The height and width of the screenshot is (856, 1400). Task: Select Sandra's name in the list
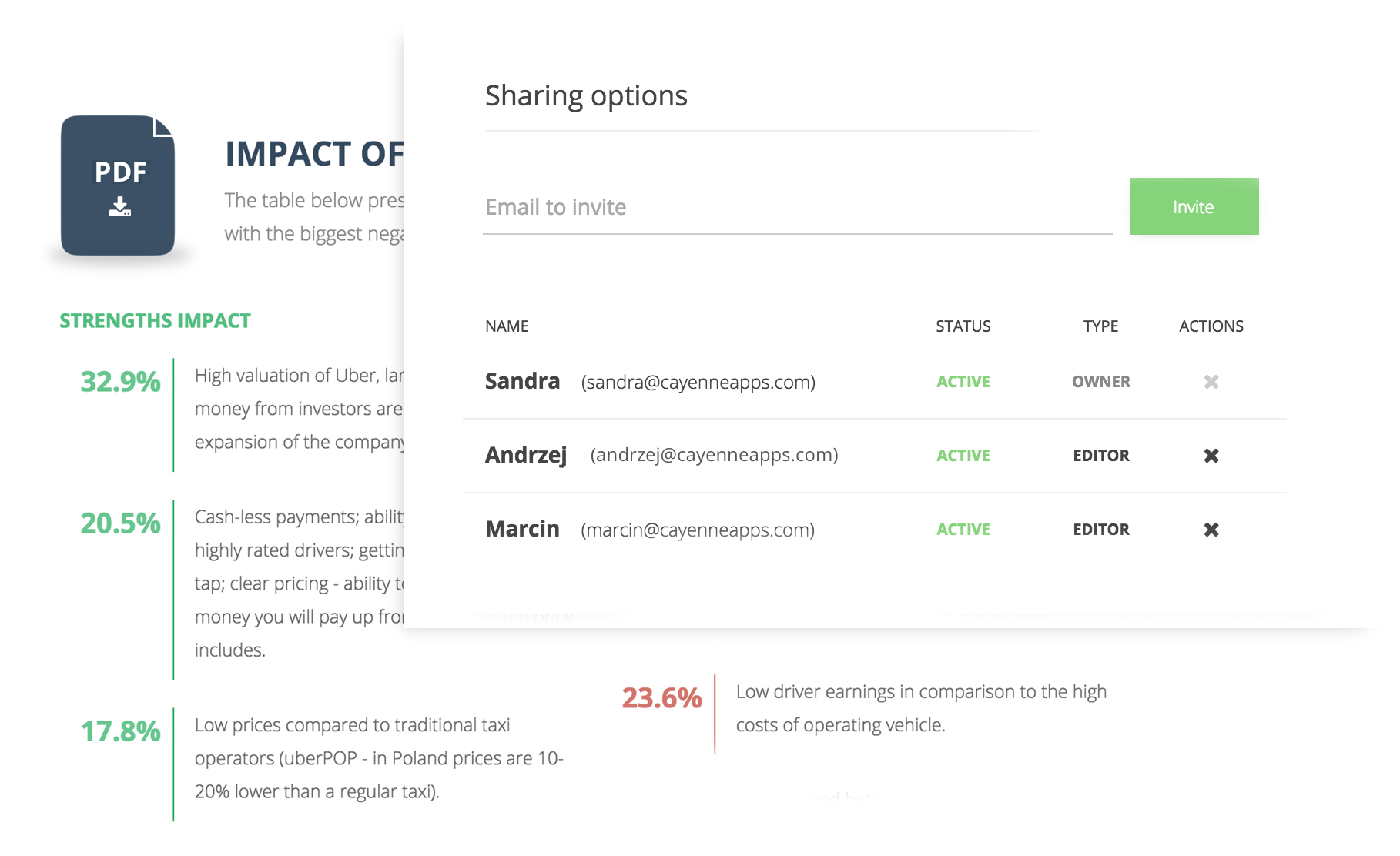click(x=522, y=381)
